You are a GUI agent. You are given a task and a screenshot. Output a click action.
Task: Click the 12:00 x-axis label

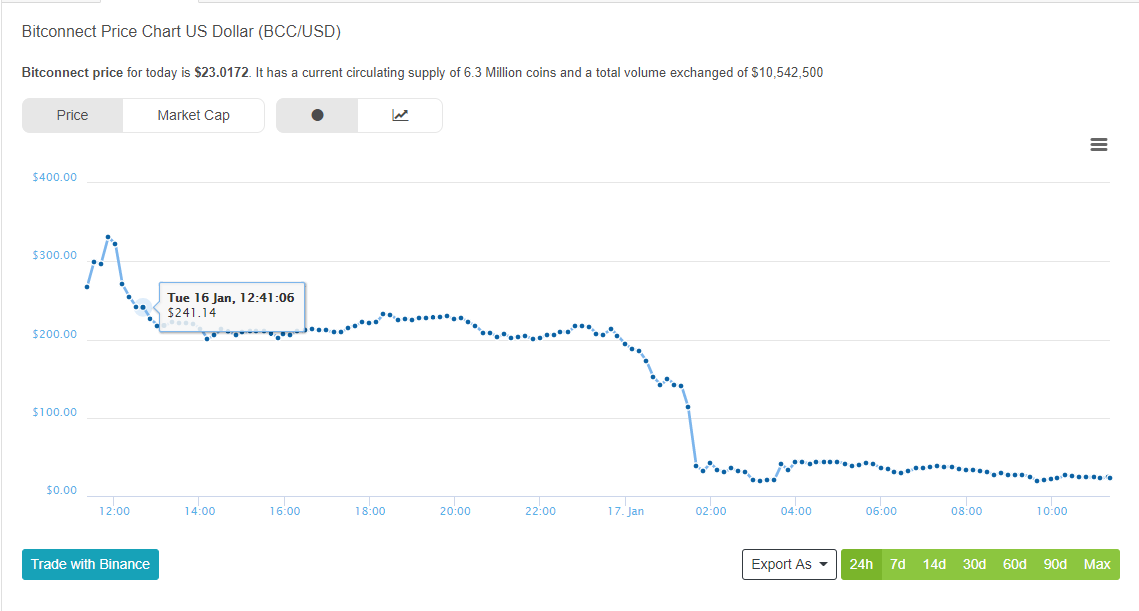point(114,511)
